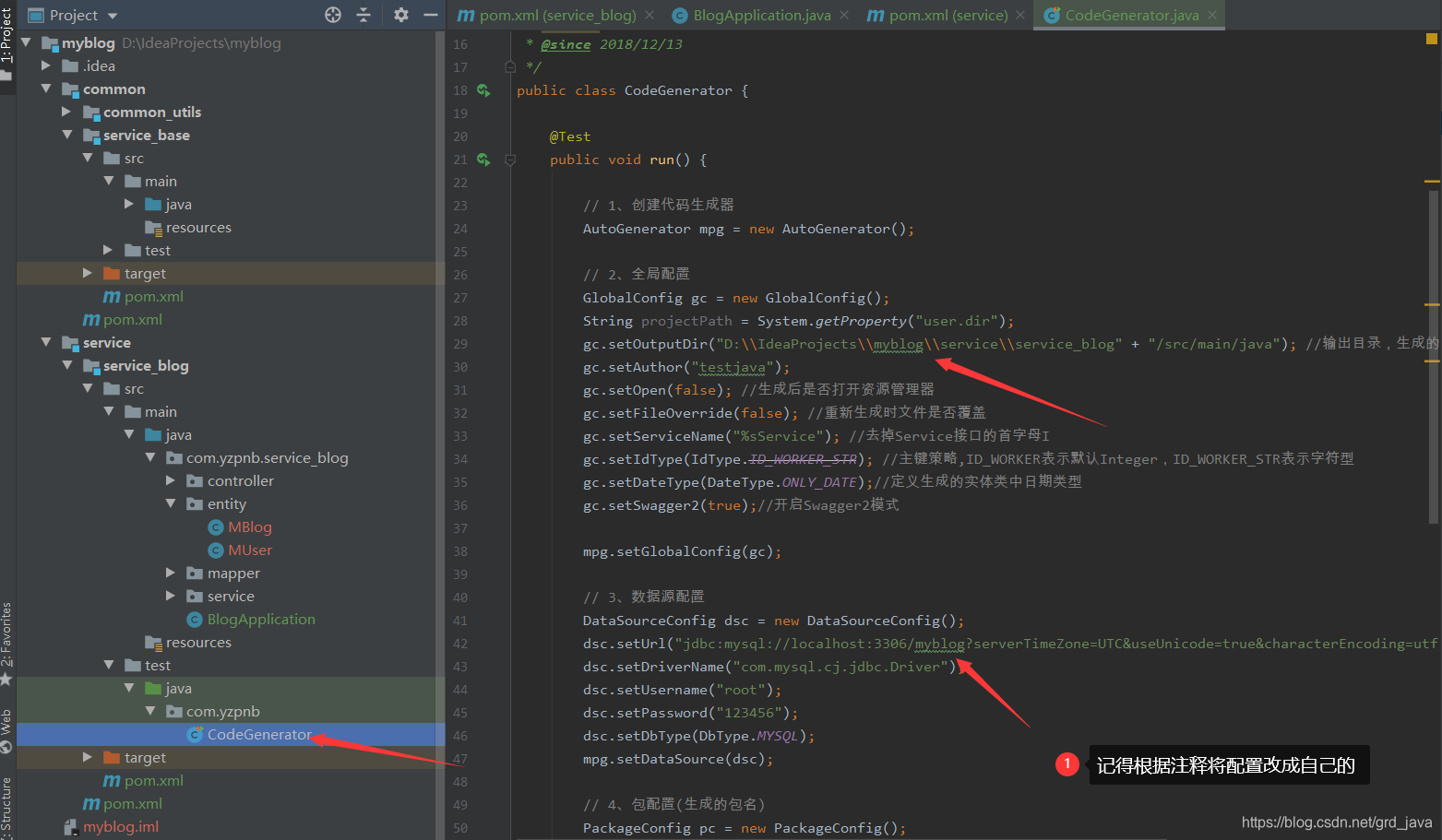Viewport: 1442px width, 840px height.
Task: Click the fold marker at line 21
Action: point(510,160)
